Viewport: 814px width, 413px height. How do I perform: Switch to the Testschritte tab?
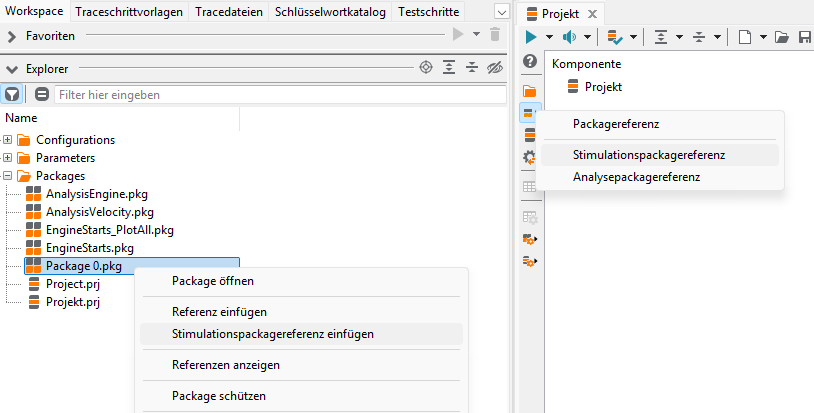tap(429, 12)
